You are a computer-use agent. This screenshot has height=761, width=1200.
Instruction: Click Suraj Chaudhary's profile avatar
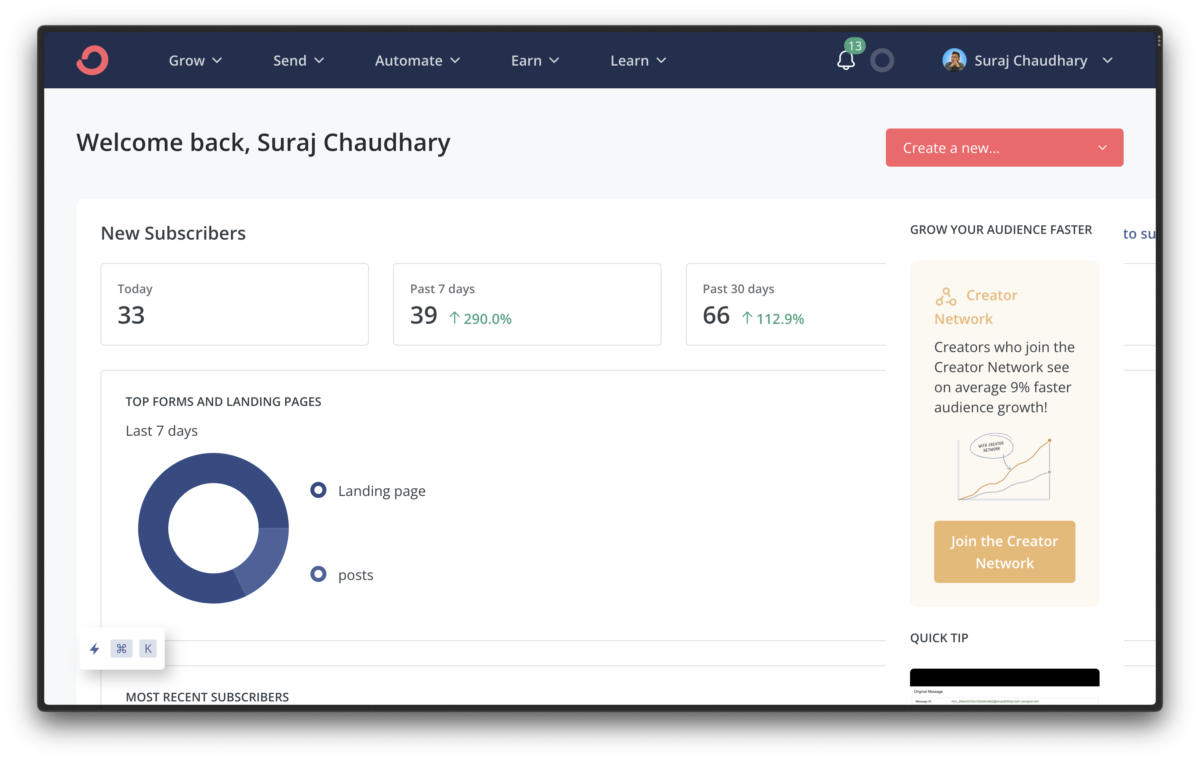click(954, 60)
